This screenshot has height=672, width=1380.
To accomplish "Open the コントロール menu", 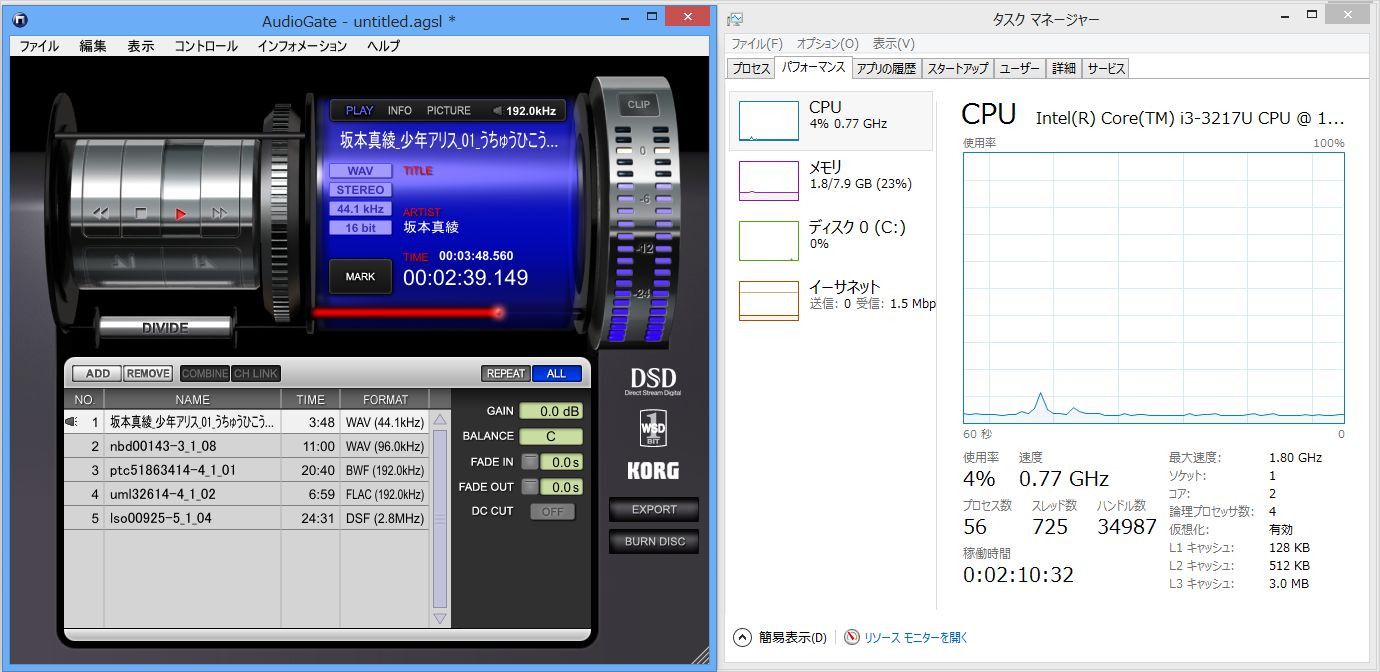I will 206,46.
